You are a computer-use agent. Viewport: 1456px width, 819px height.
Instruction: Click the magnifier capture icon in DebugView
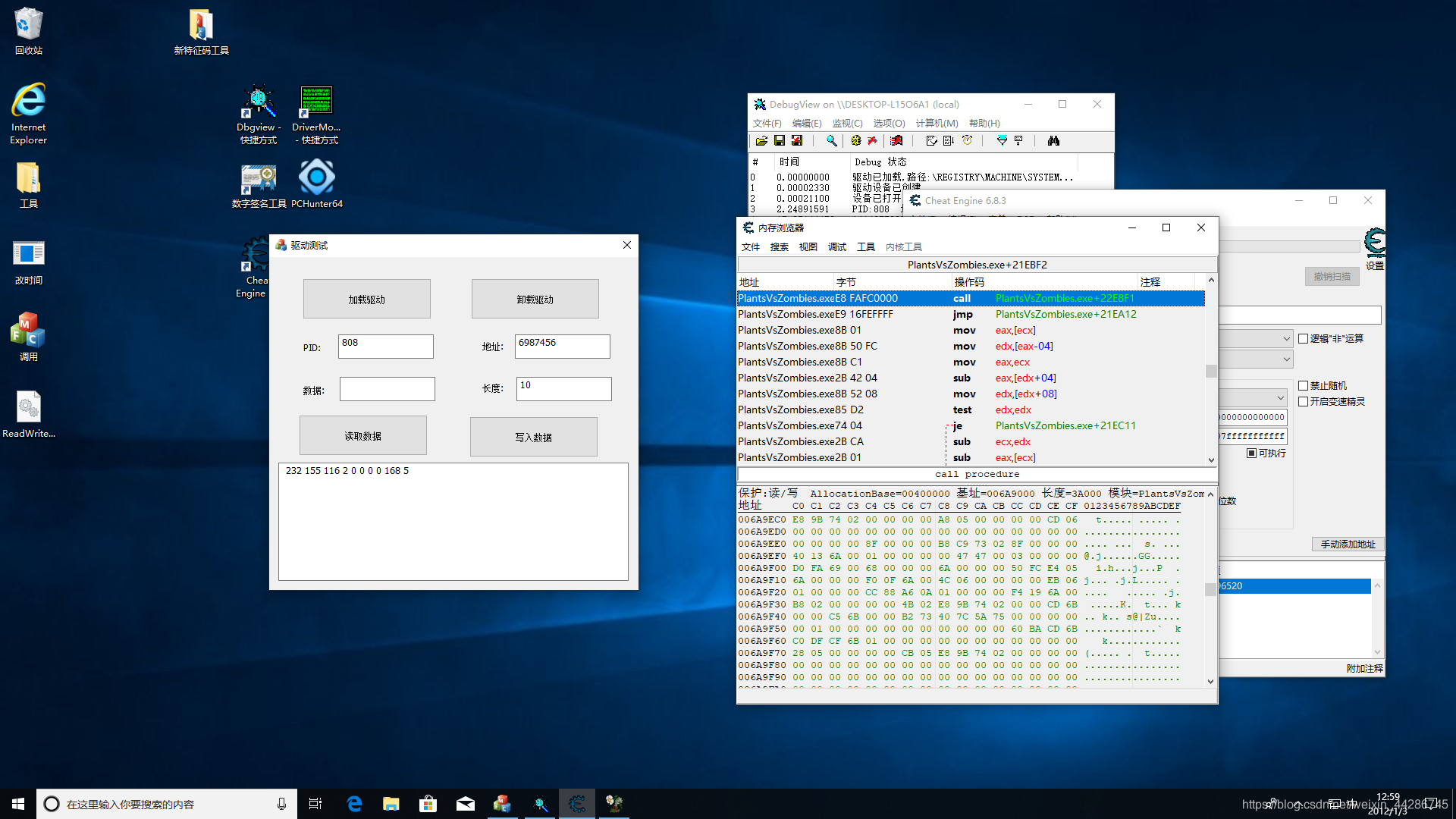832,141
